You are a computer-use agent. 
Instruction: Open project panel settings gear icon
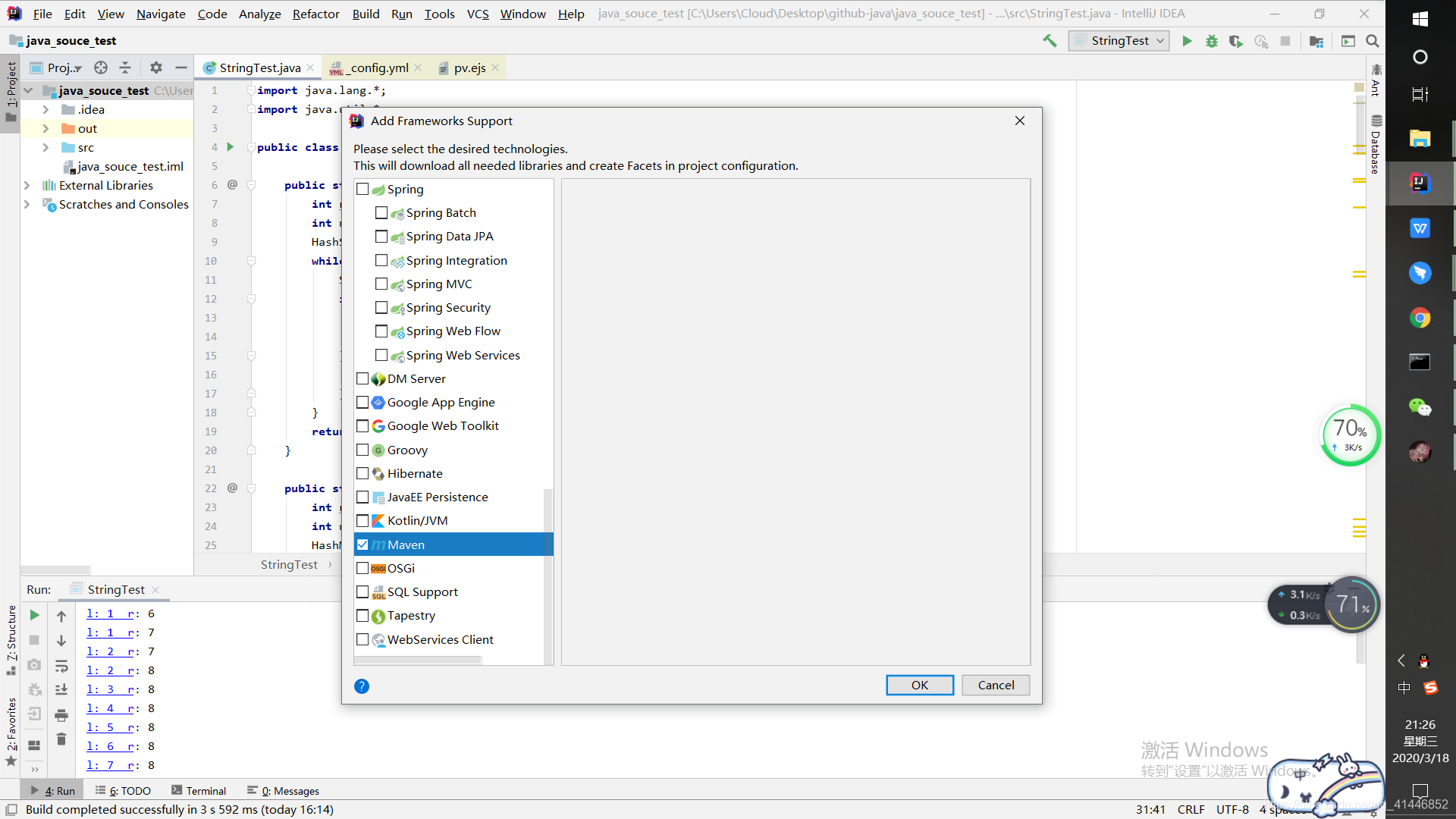[156, 67]
